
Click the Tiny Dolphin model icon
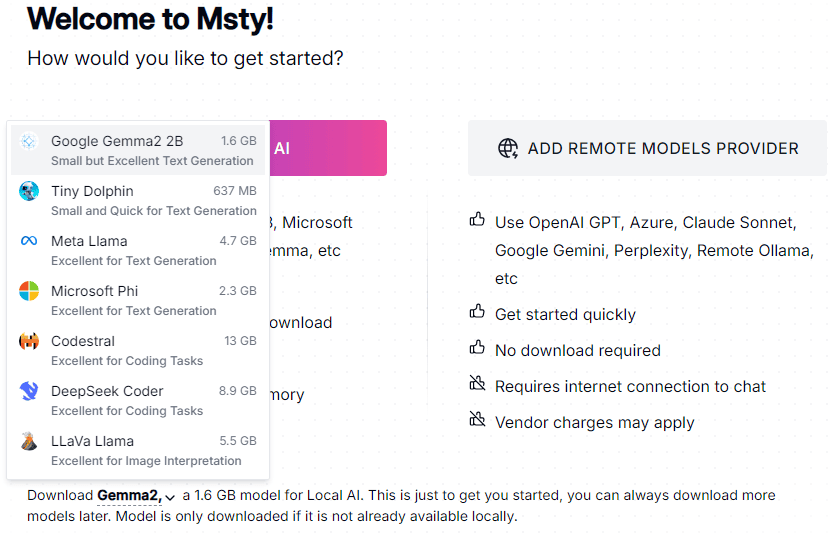[x=29, y=191]
